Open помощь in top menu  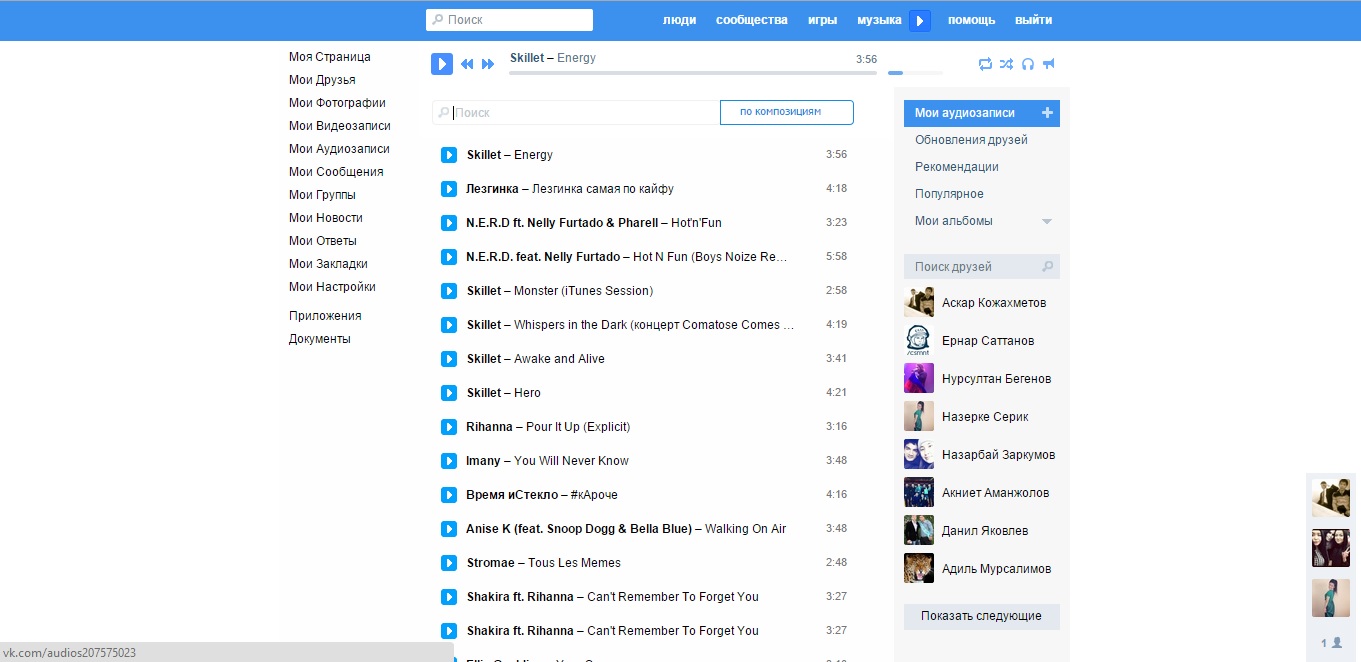[x=972, y=20]
